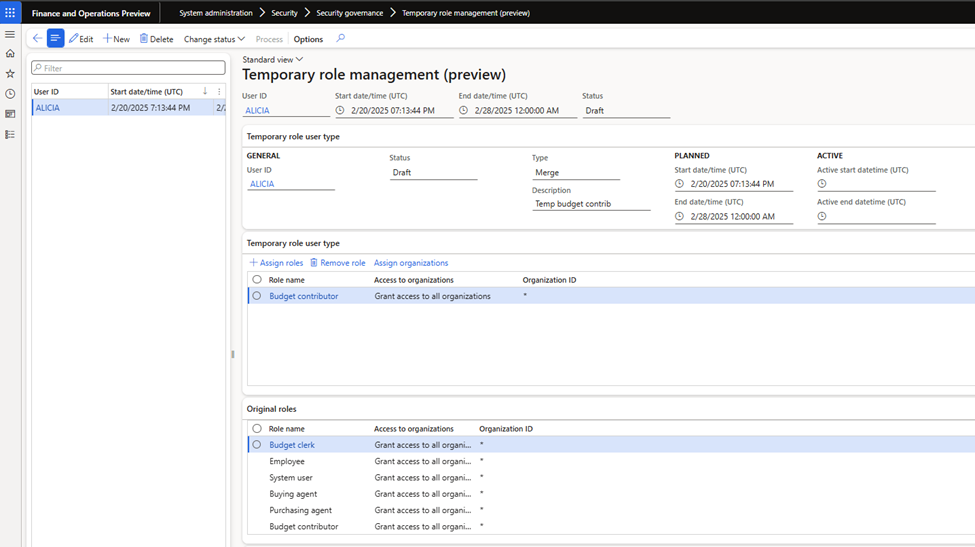Select the Budget clerk row radio button
The width and height of the screenshot is (975, 547).
pyautogui.click(x=257, y=445)
